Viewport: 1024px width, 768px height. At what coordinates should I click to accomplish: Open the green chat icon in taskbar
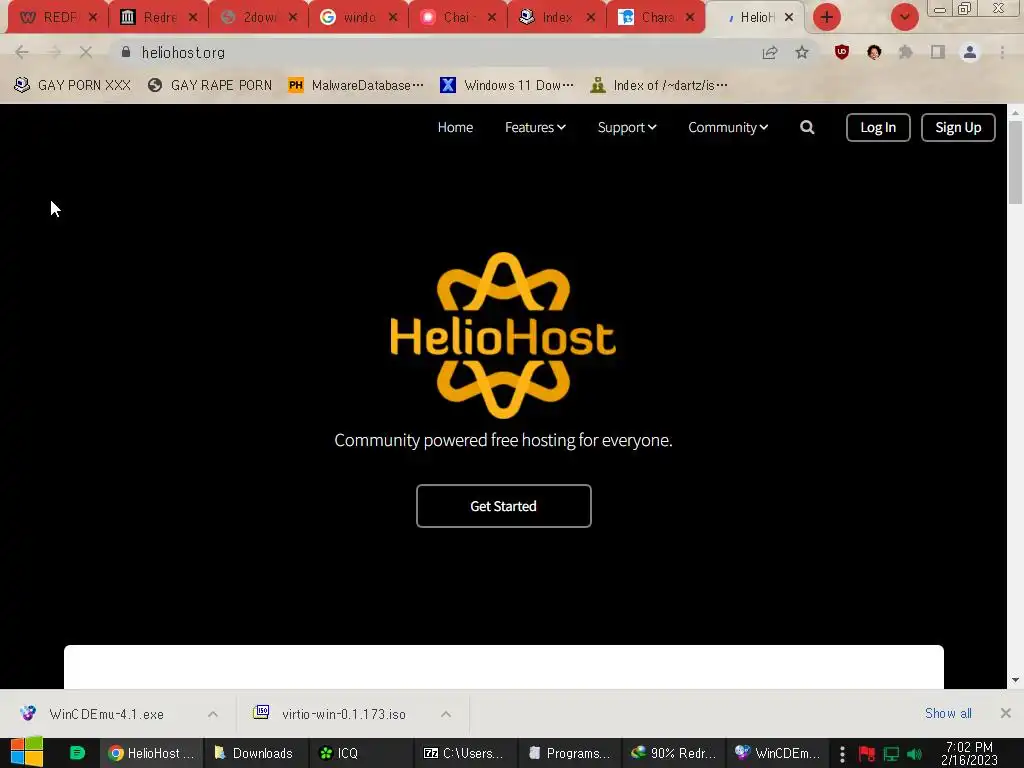point(77,753)
